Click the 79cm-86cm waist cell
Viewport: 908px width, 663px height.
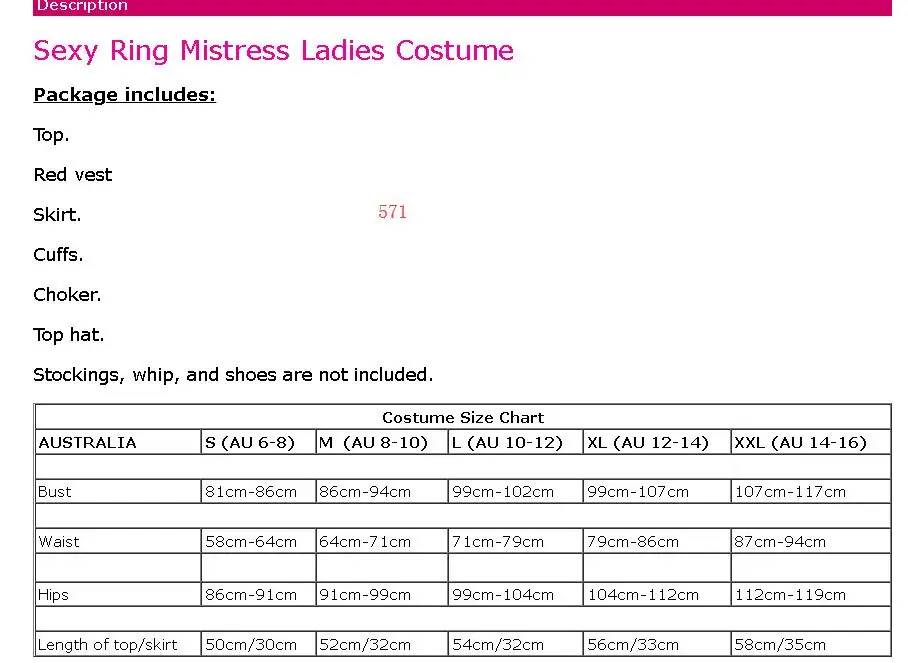click(x=657, y=541)
